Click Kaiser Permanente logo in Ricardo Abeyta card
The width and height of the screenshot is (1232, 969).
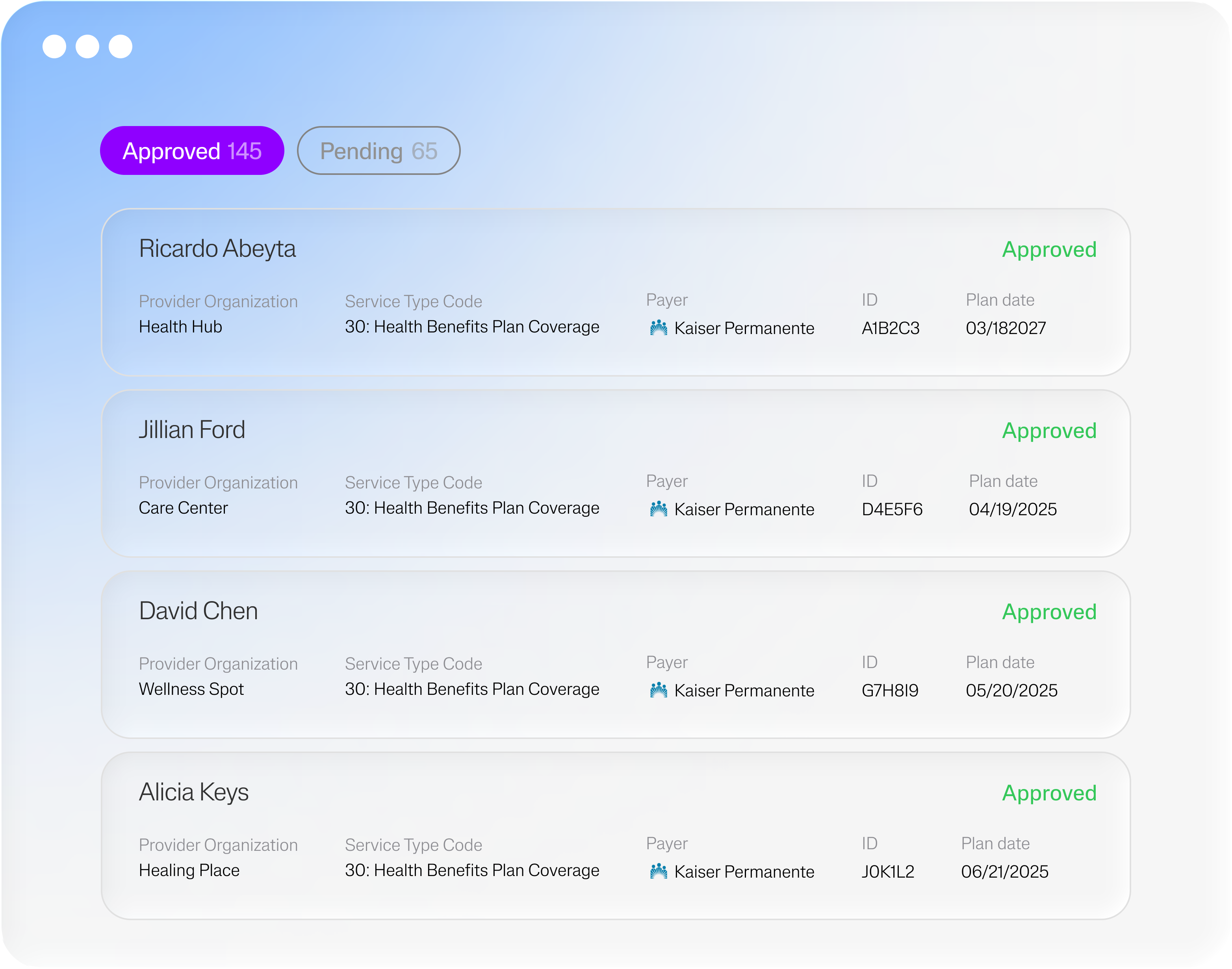point(658,328)
